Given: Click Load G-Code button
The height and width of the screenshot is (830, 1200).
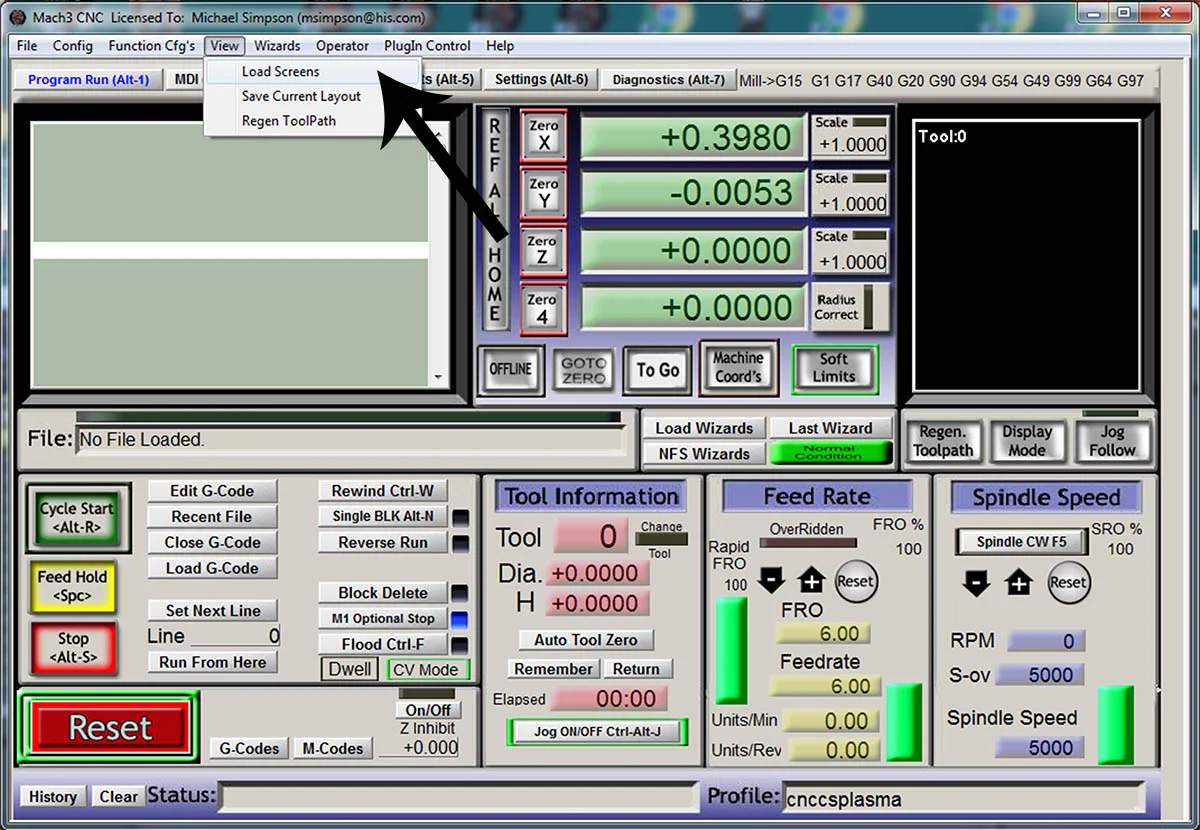Looking at the screenshot, I should (x=211, y=568).
